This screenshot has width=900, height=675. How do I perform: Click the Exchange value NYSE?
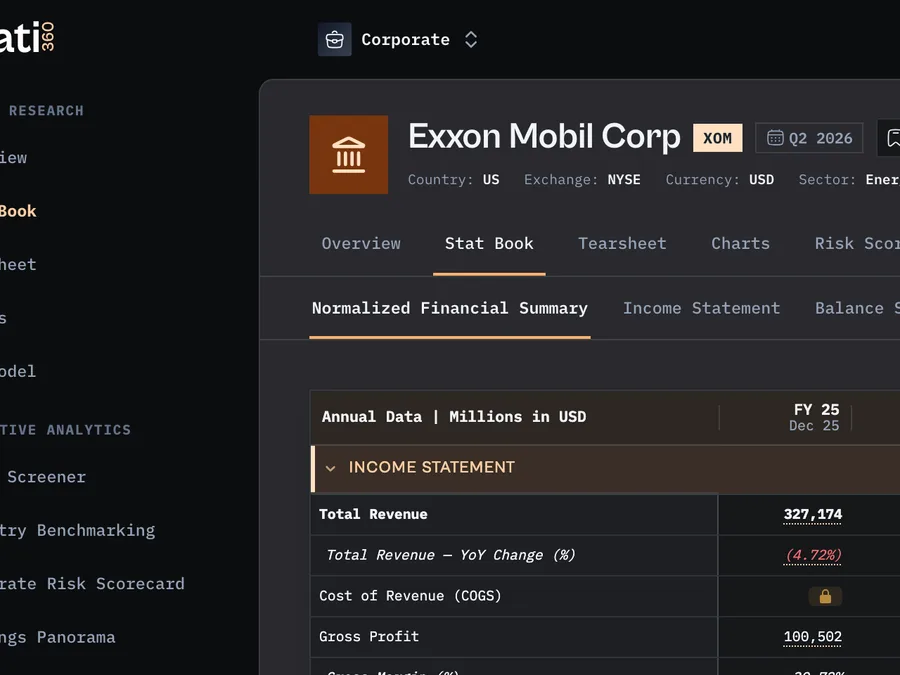pos(624,180)
